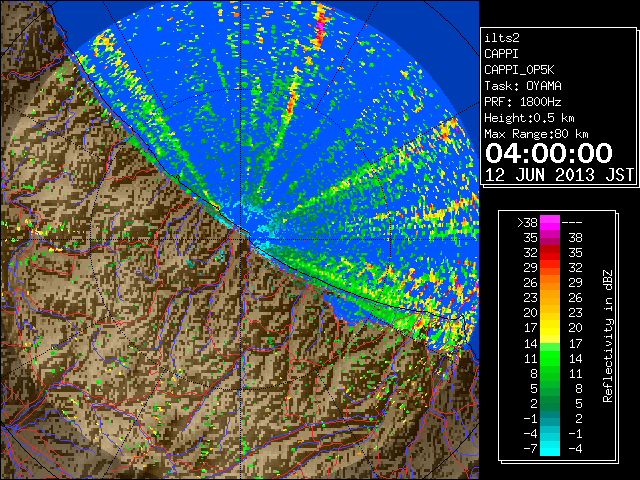
Task: Click the 'Reflectivity in dBZ' legend title
Action: (x=608, y=336)
